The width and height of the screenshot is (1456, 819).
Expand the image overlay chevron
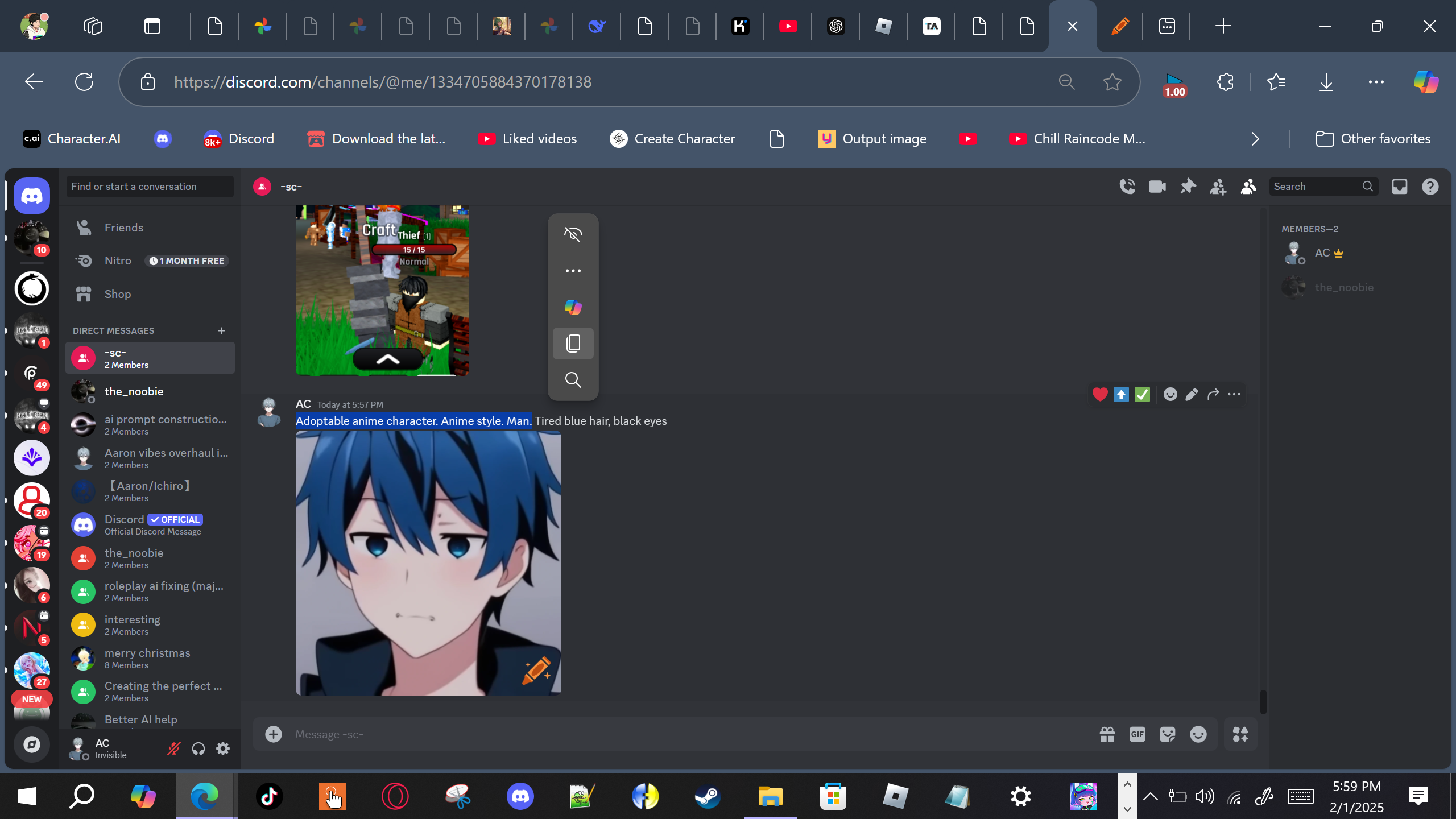point(388,359)
